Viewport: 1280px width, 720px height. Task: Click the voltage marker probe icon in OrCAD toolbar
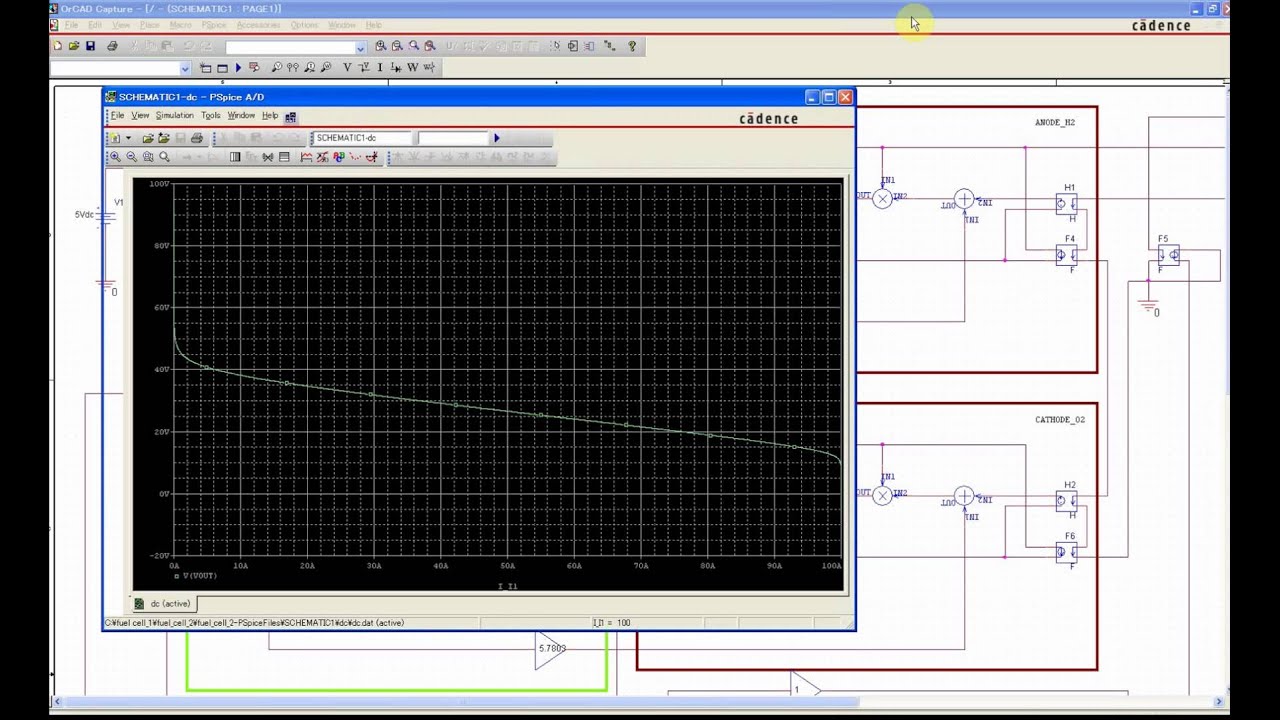(x=277, y=68)
